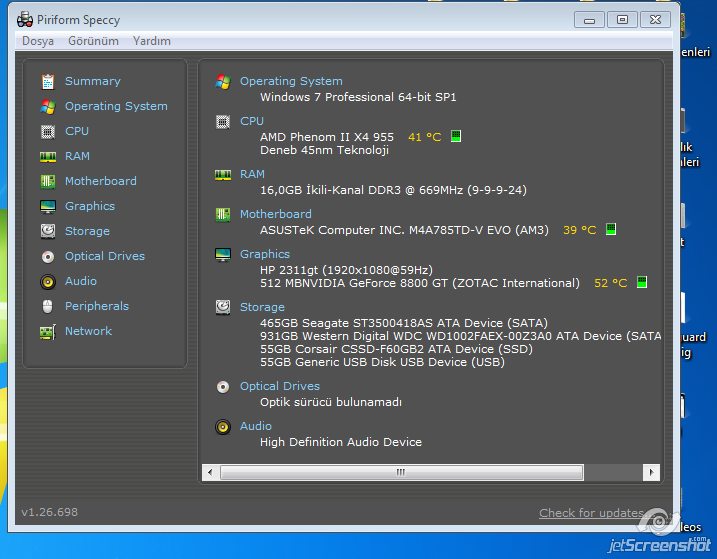This screenshot has width=717, height=559.
Task: Click the Graphics heading link in summary
Action: [x=265, y=255]
